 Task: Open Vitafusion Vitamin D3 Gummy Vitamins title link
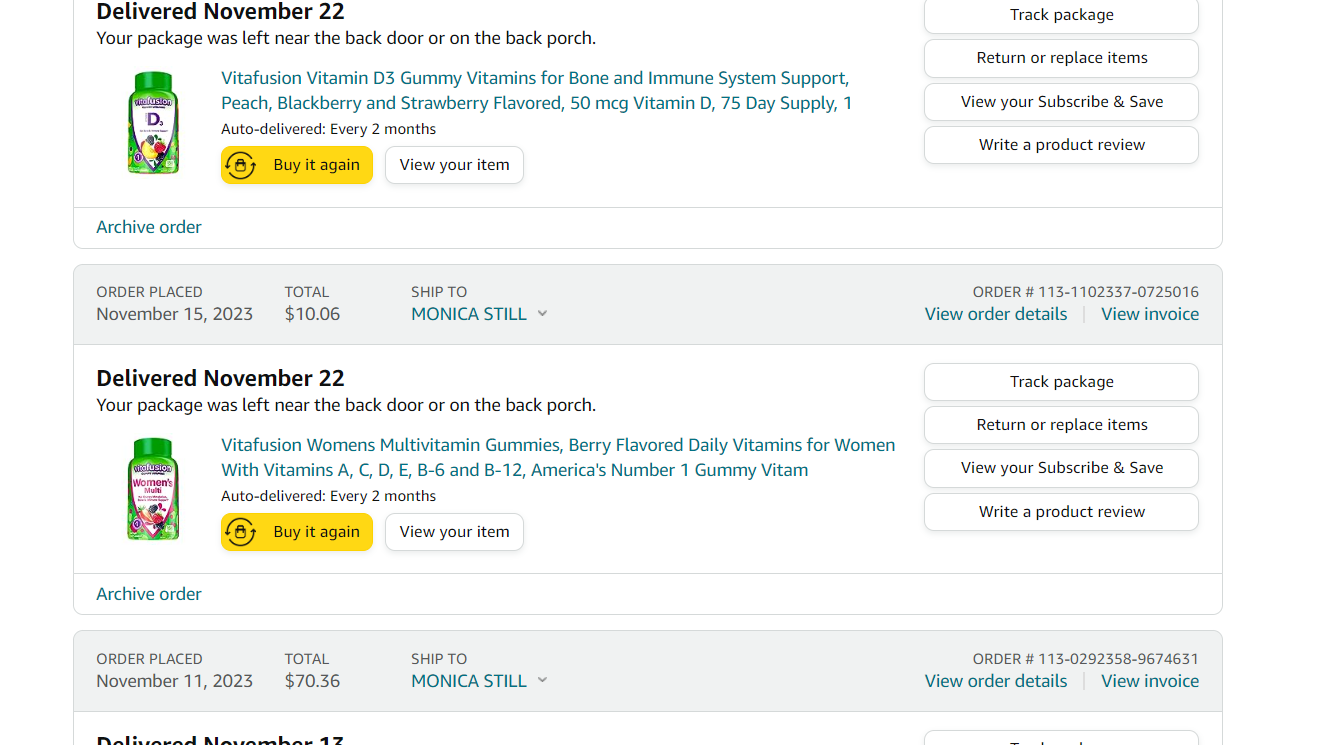click(x=536, y=90)
